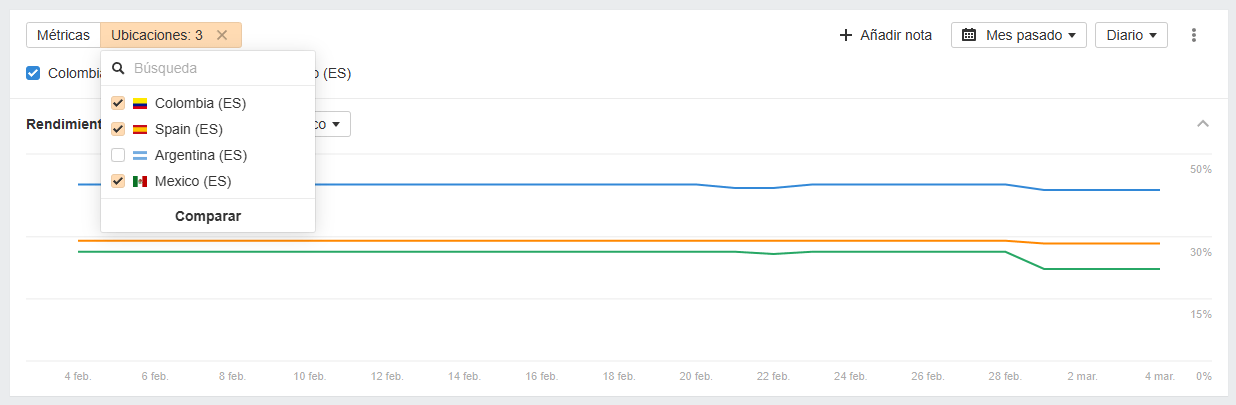Open the three-dot more options menu

click(1193, 35)
